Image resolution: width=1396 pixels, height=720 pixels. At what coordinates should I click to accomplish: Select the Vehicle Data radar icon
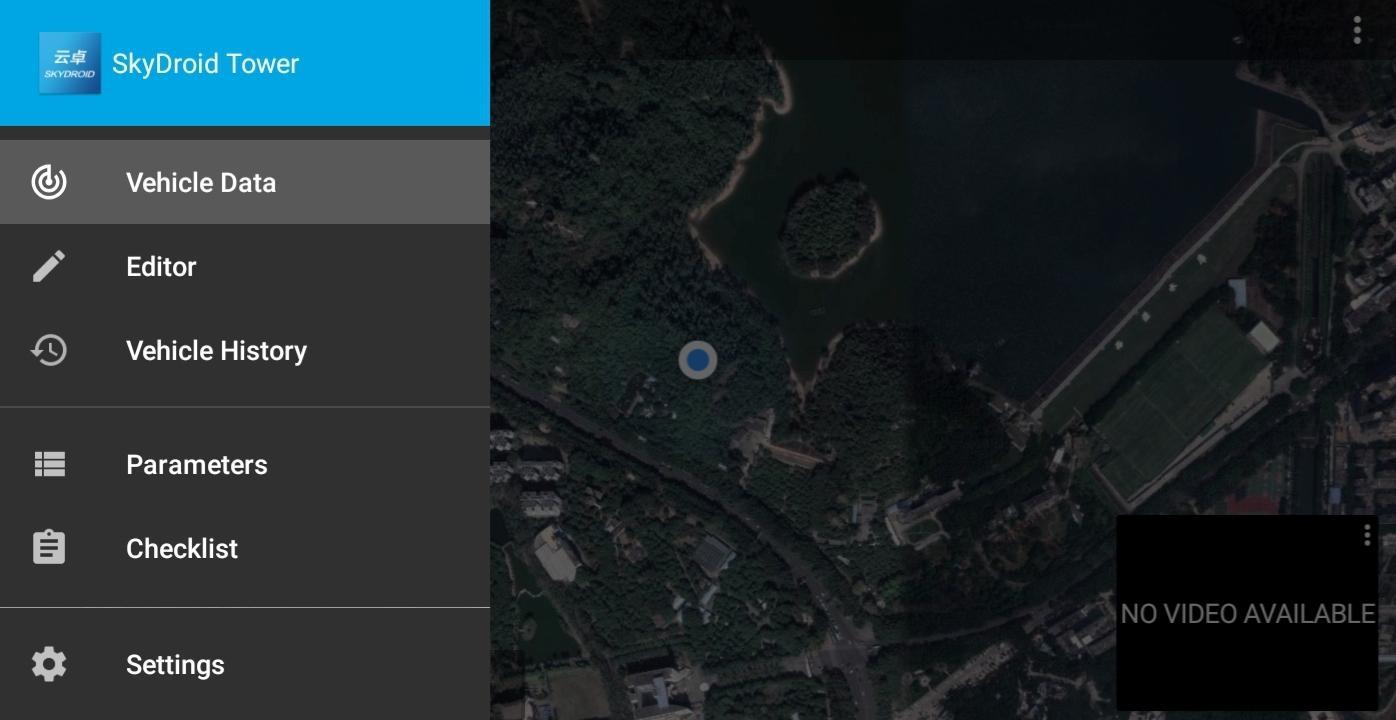pyautogui.click(x=49, y=182)
